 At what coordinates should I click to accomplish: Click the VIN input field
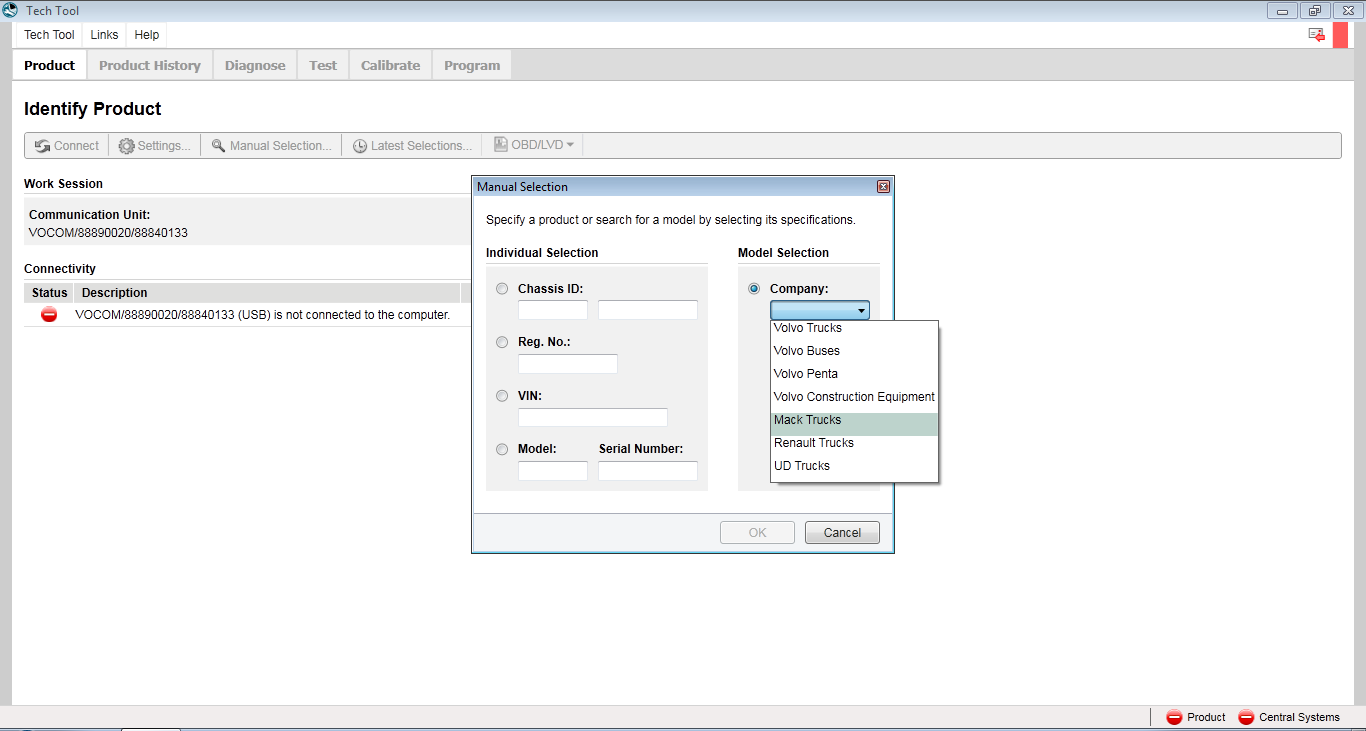pos(593,417)
